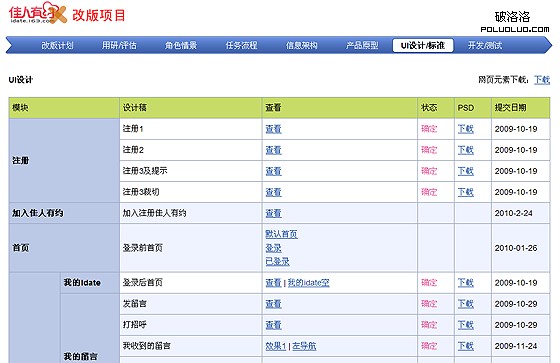Switch to the 产品原型 tab
Viewport: 560px width, 363px height.
click(362, 45)
